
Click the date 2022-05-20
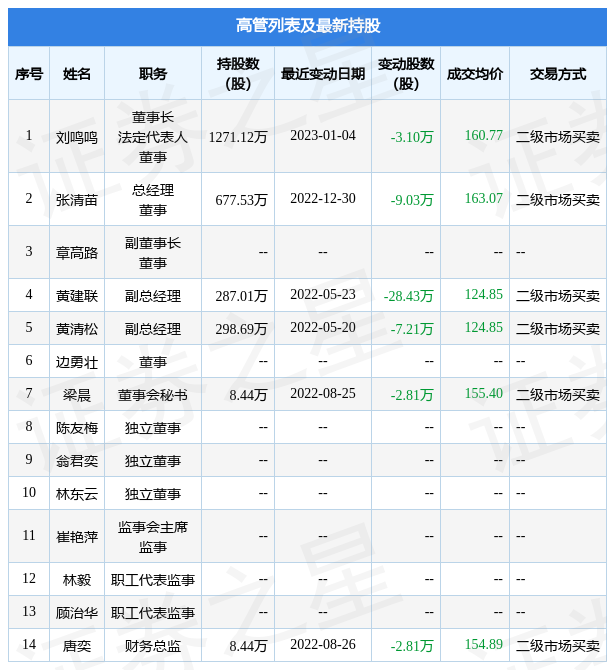(x=323, y=327)
